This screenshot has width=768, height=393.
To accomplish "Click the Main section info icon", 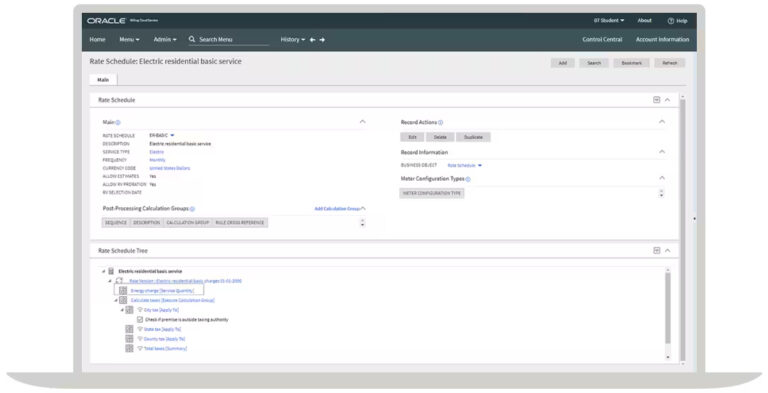I will pyautogui.click(x=118, y=123).
